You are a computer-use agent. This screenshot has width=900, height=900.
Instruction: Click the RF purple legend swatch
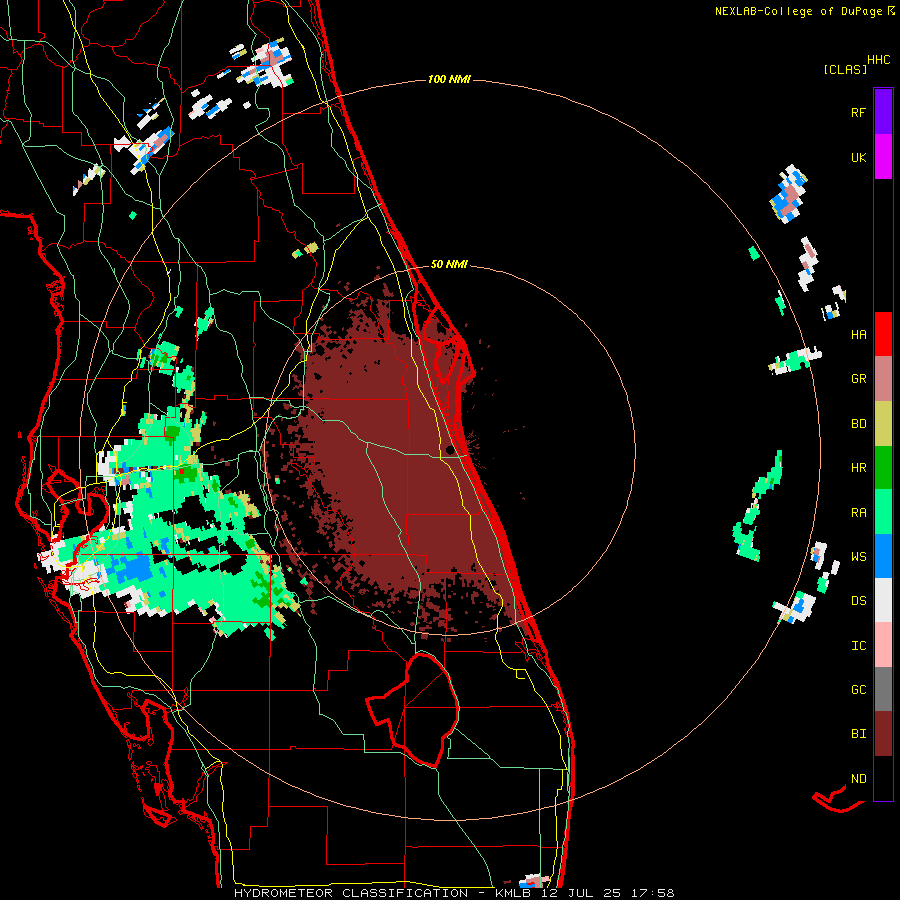click(883, 112)
